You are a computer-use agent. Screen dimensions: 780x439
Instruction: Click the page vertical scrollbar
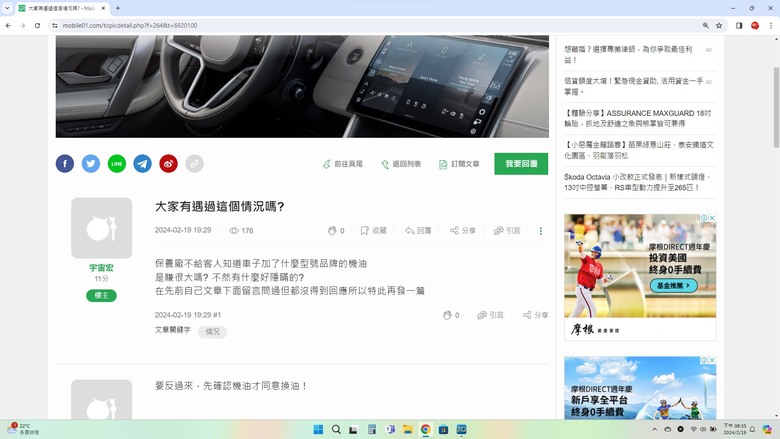tap(776, 107)
